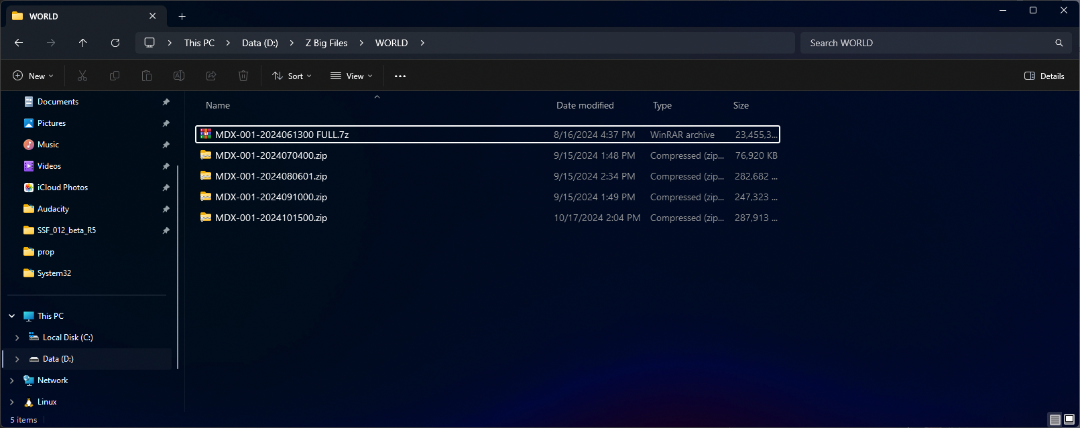Expand the Network tree node
The width and height of the screenshot is (1080, 428).
(11, 380)
